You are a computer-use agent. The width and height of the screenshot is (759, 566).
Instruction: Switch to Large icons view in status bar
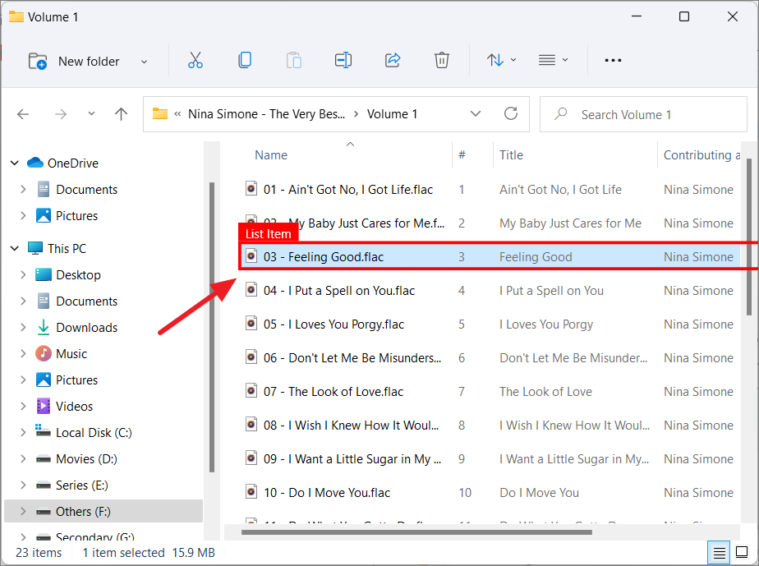click(742, 552)
